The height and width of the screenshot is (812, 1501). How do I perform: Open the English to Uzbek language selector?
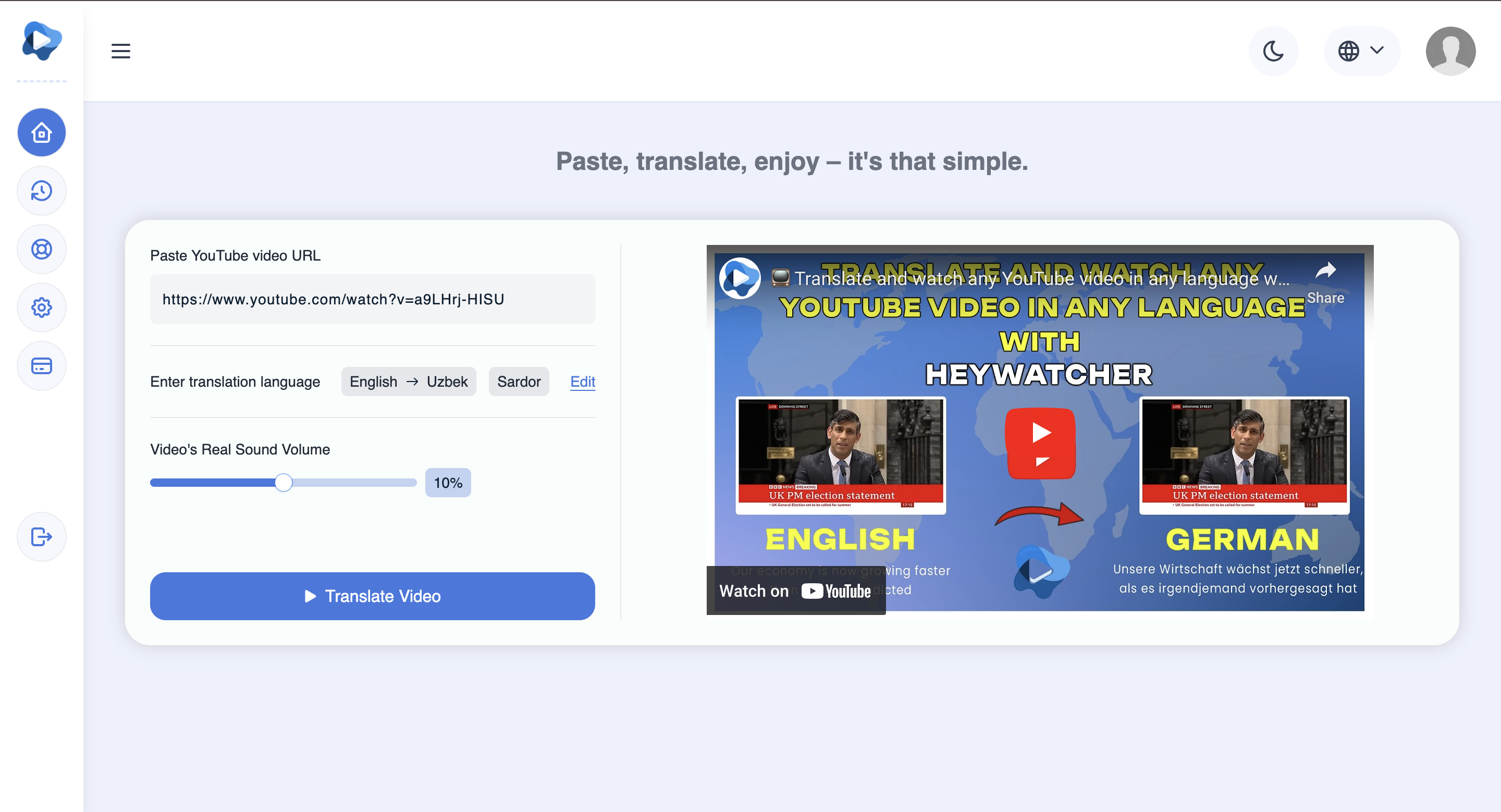click(x=409, y=382)
